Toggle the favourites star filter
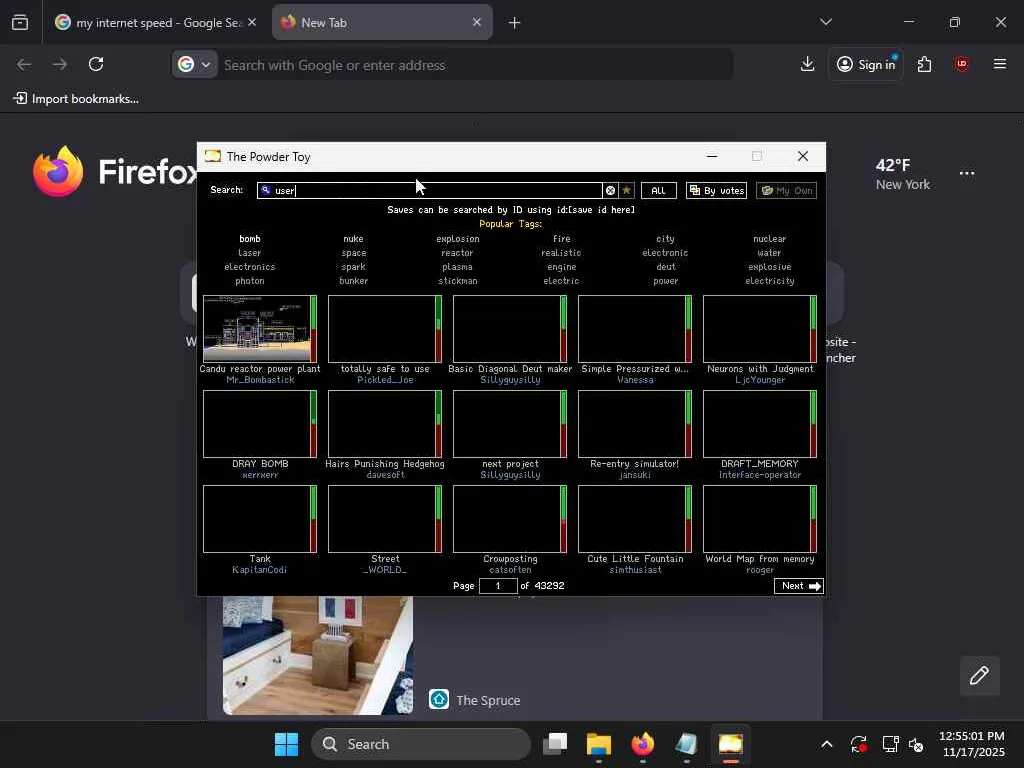This screenshot has height=768, width=1024. point(626,191)
